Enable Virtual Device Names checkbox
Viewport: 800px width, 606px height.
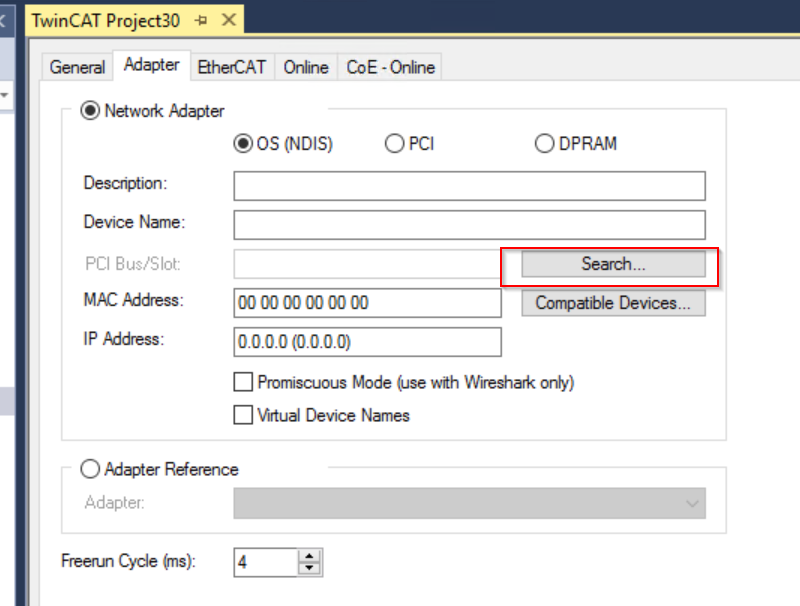(243, 415)
